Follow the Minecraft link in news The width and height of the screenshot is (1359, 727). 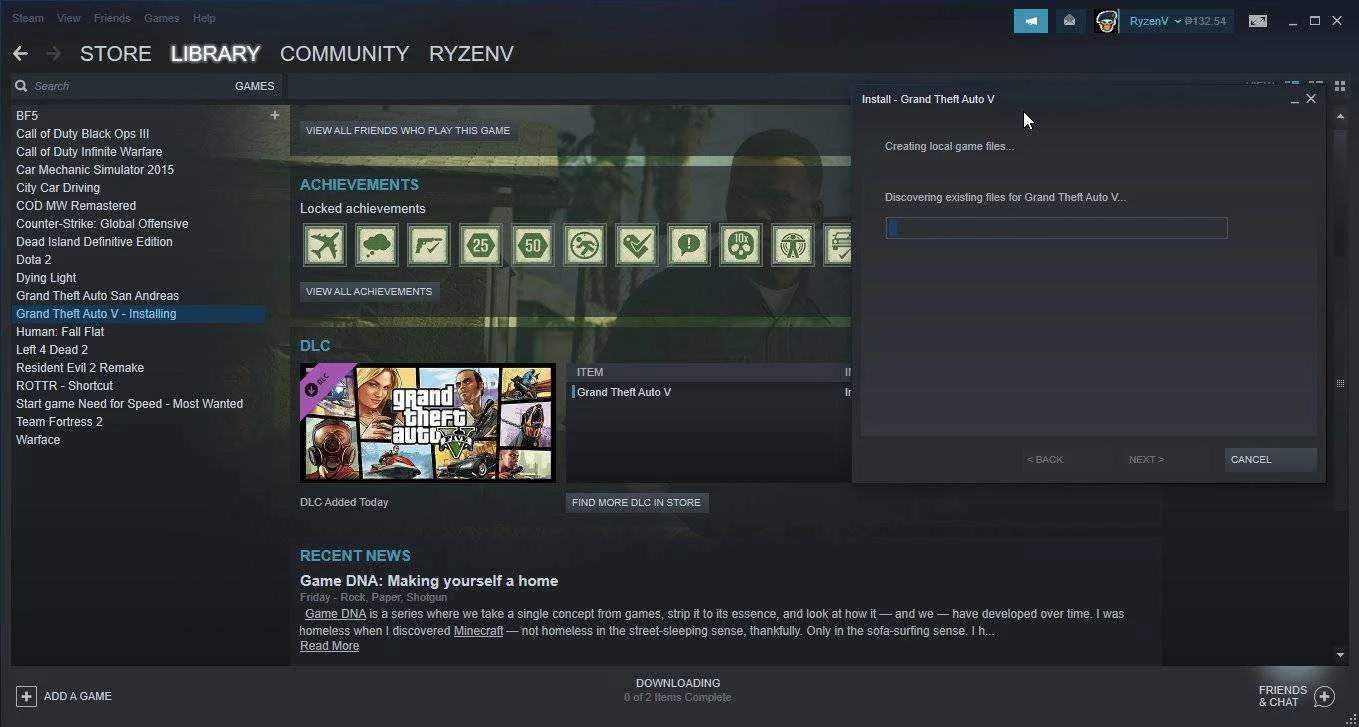(x=478, y=631)
